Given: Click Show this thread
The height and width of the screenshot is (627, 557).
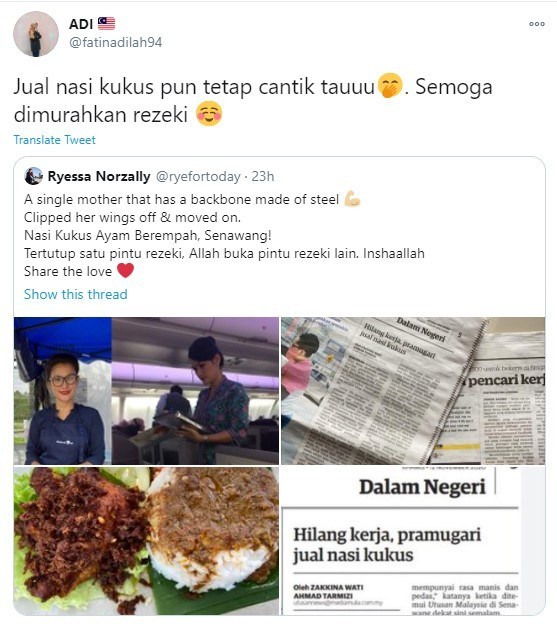Looking at the screenshot, I should pos(76,294).
